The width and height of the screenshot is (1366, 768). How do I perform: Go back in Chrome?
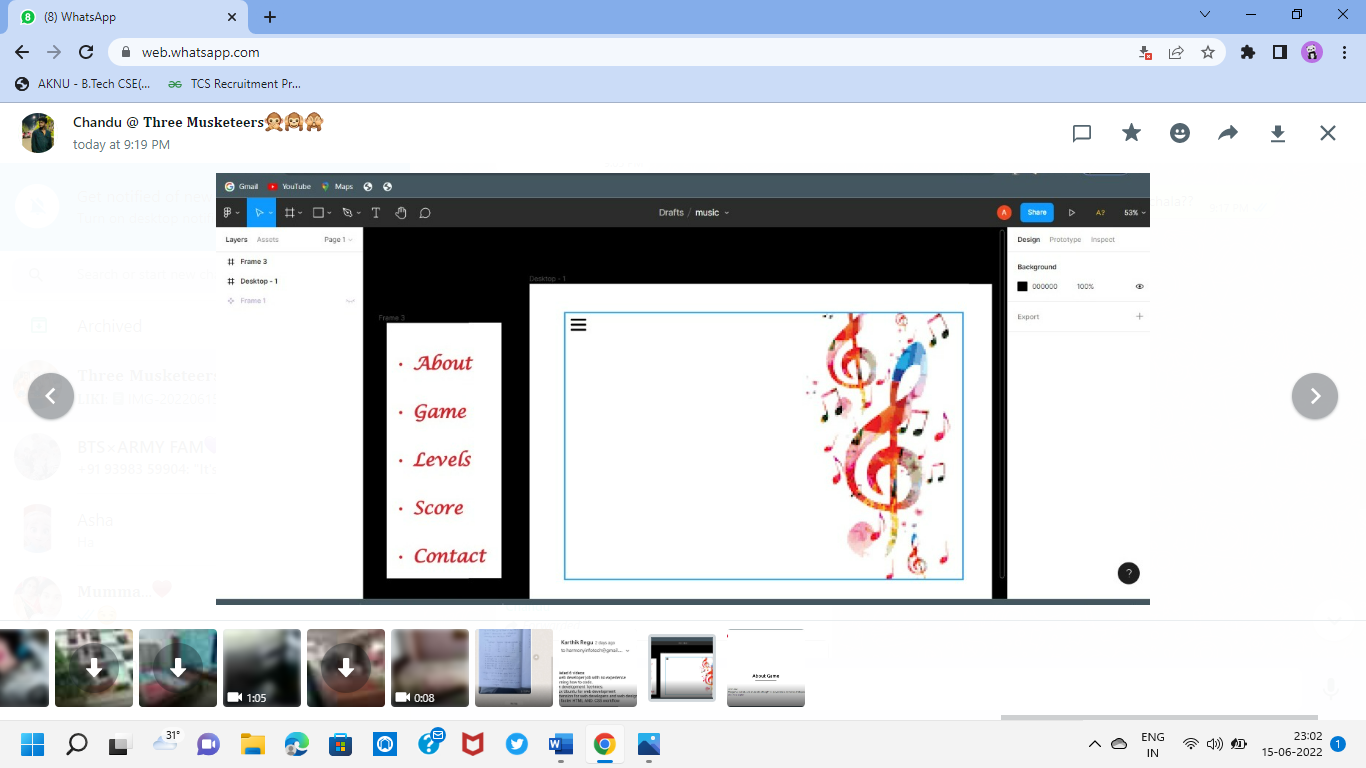pos(22,52)
